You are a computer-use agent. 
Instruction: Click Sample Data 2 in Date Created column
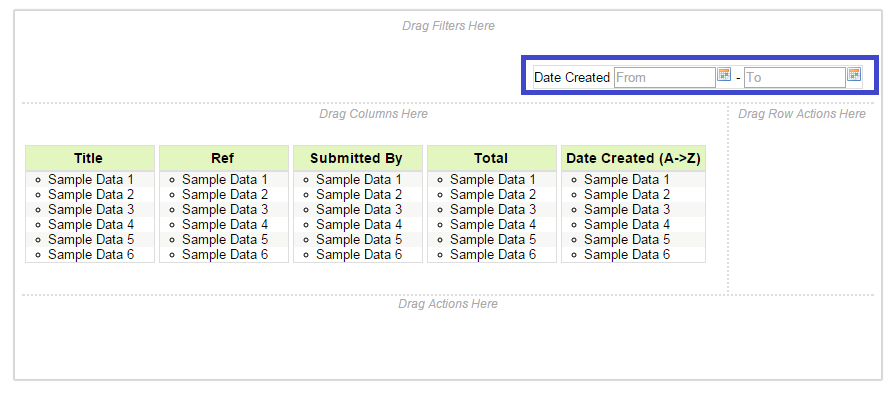[x=627, y=195]
